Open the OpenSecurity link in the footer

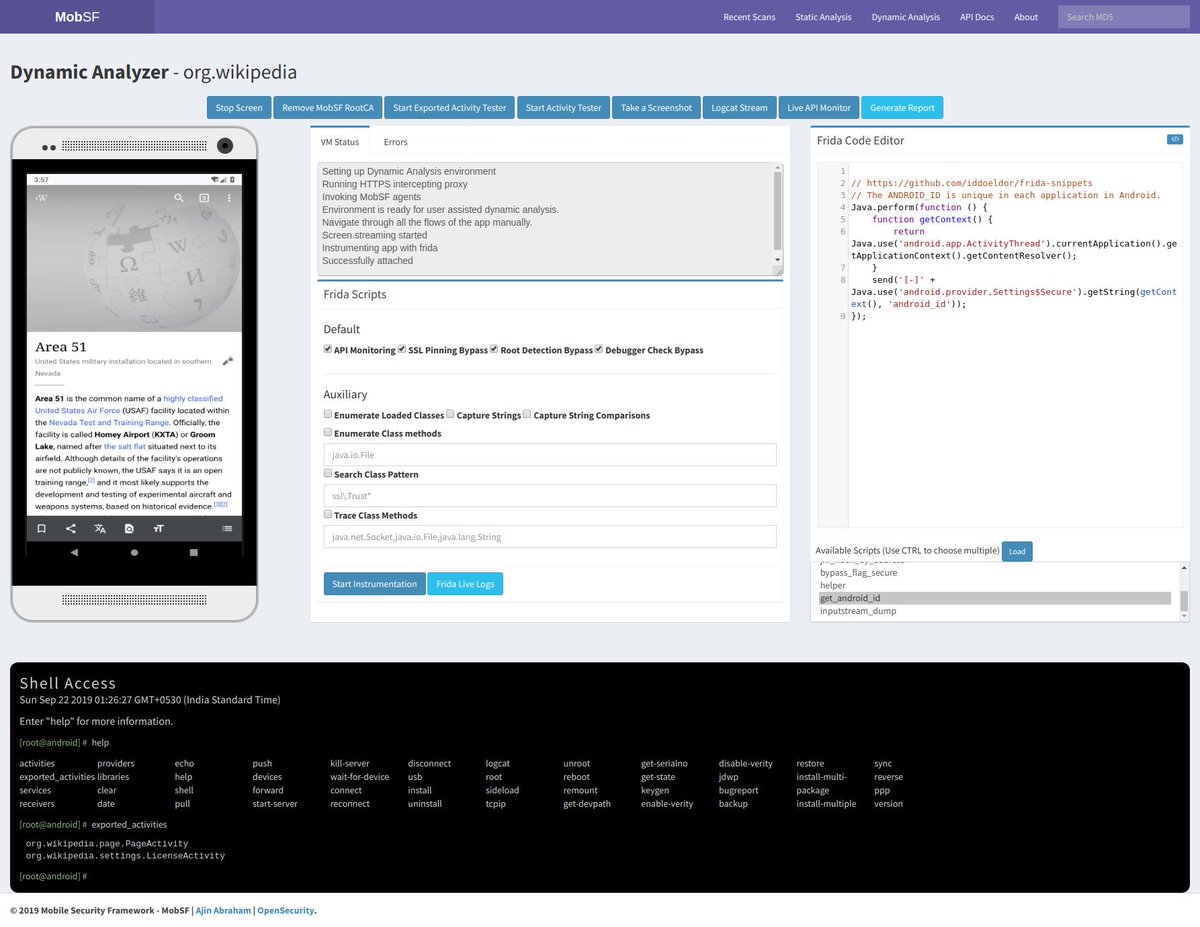coord(285,910)
